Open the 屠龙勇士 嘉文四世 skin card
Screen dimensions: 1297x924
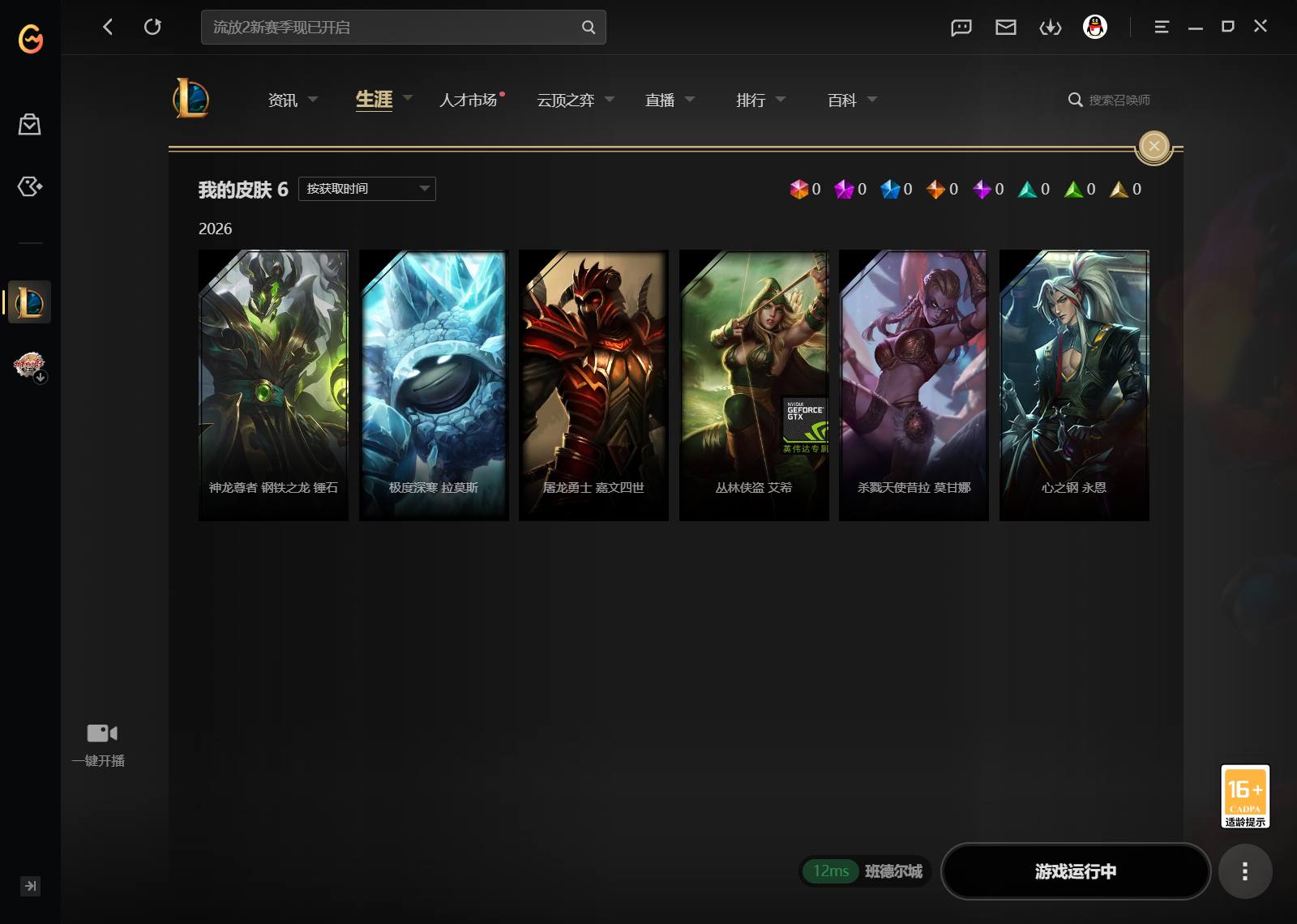click(x=593, y=385)
